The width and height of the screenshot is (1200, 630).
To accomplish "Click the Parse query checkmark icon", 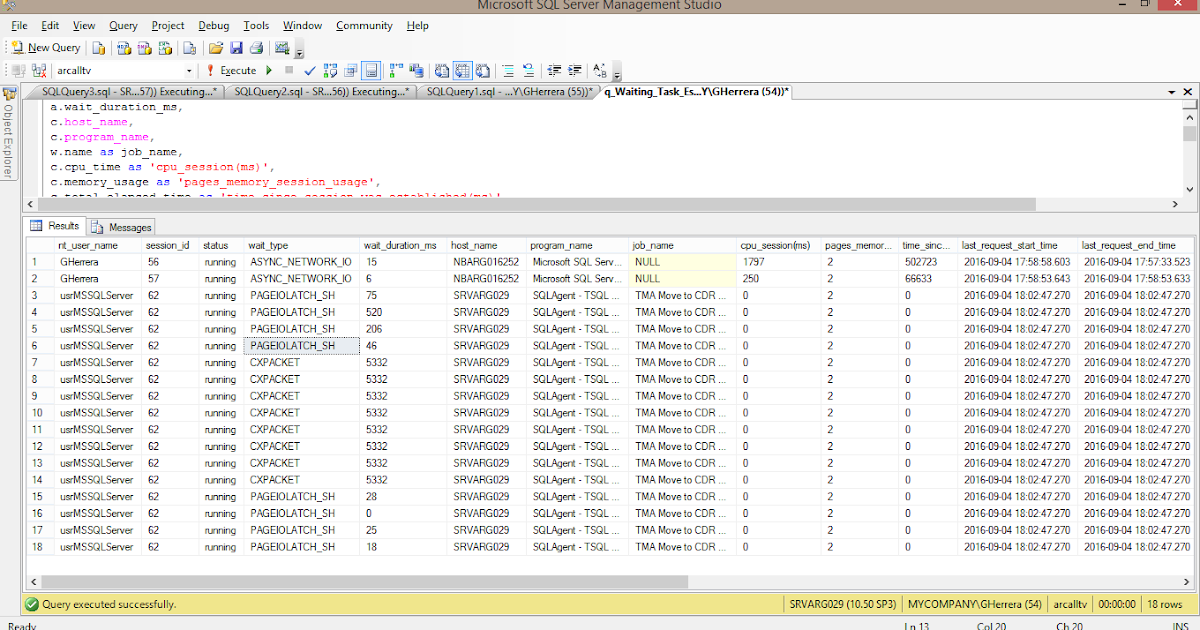I will (x=308, y=70).
